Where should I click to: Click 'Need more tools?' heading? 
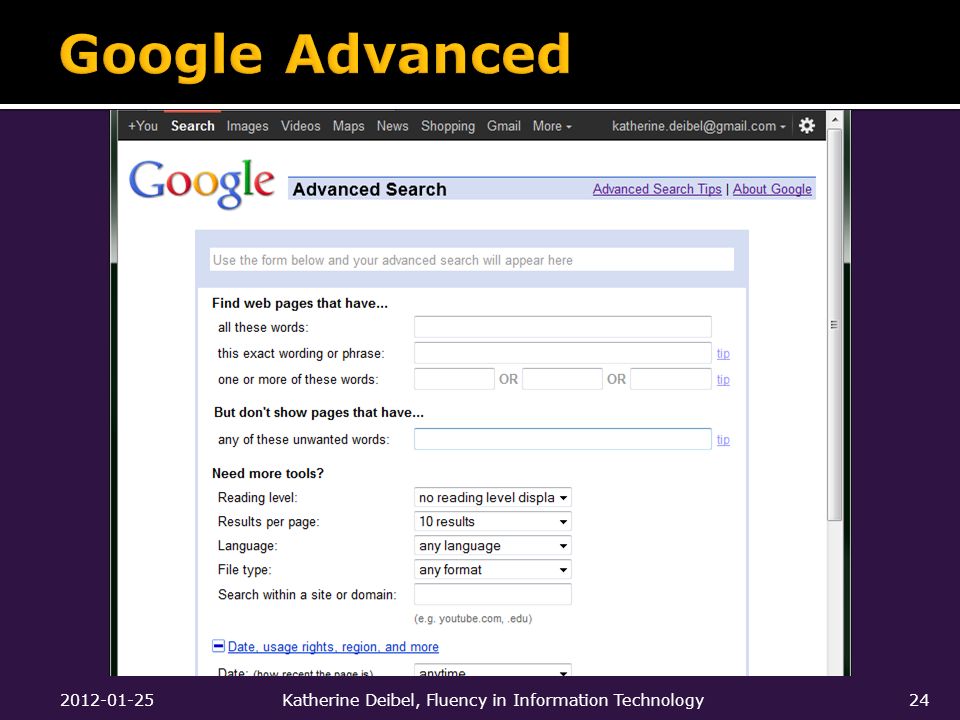268,473
